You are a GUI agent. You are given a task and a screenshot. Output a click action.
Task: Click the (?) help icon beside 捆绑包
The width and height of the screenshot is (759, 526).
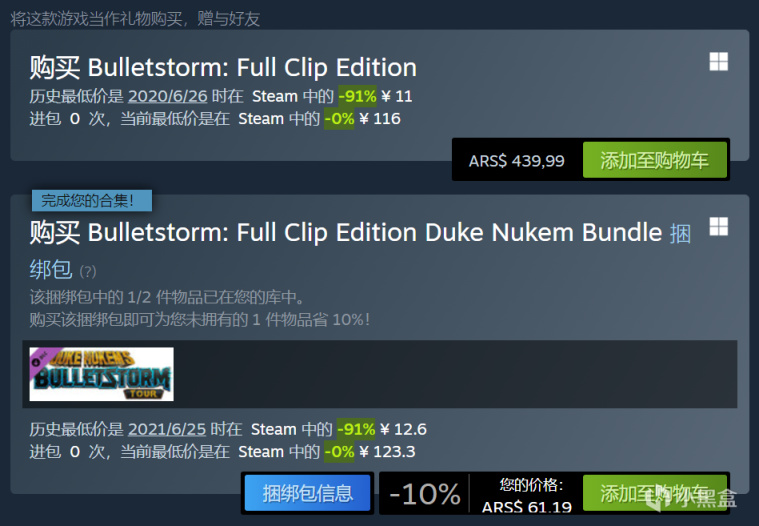coord(88,271)
